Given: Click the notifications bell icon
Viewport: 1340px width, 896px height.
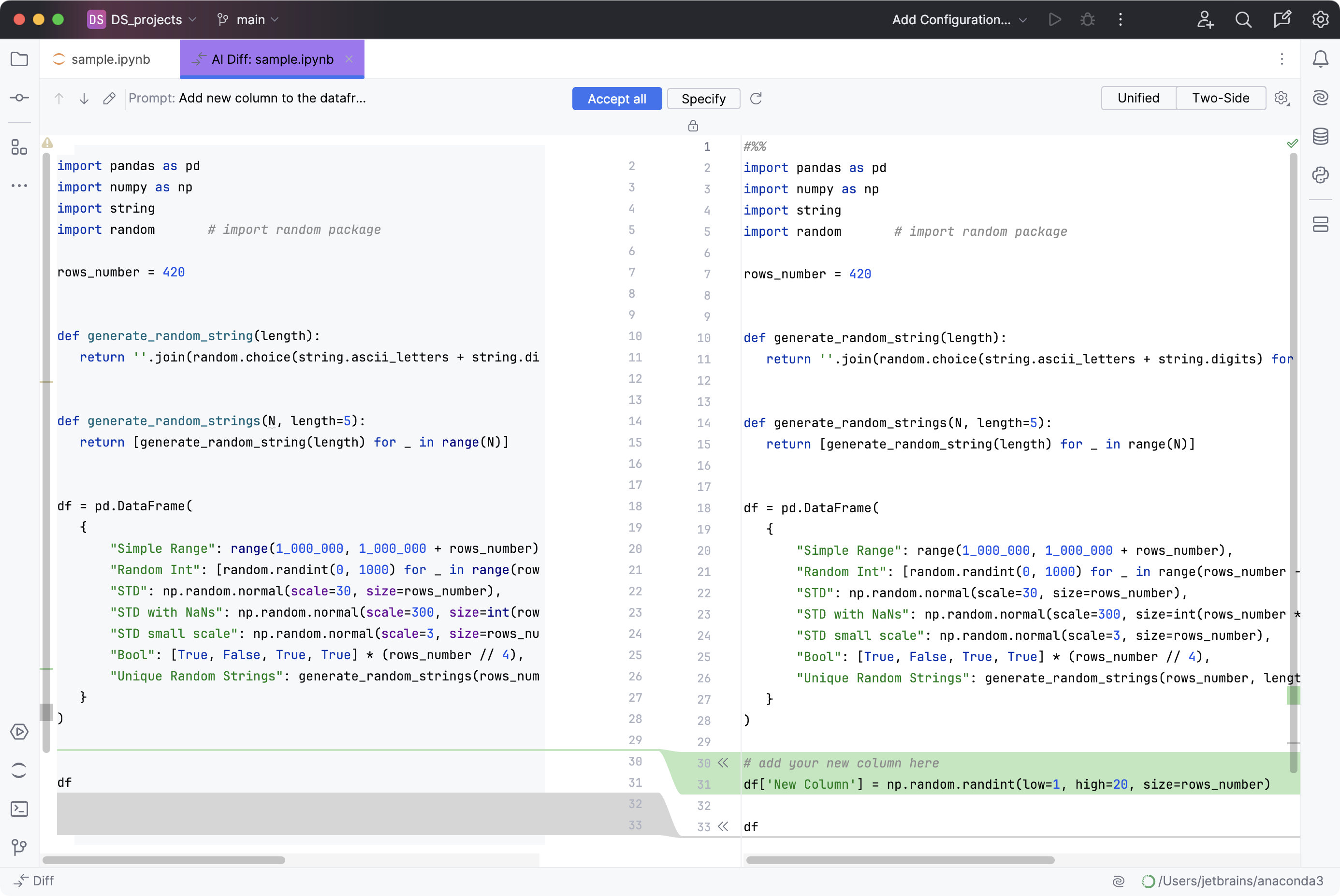Looking at the screenshot, I should 1321,58.
